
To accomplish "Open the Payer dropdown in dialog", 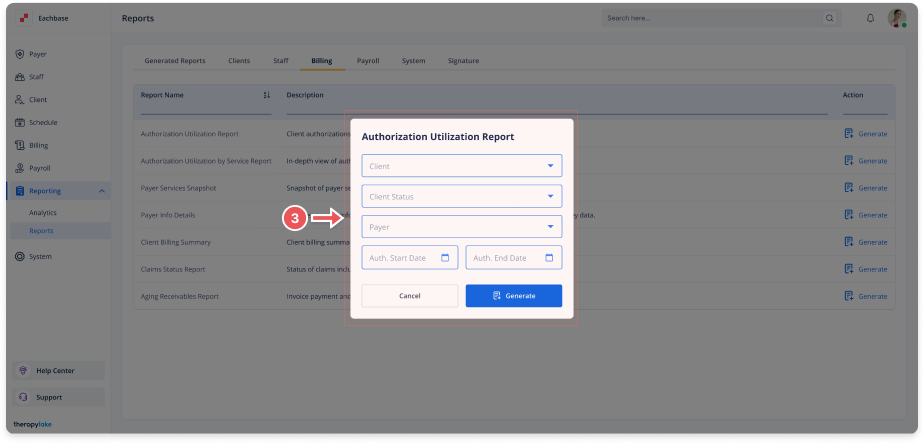I will click(x=461, y=226).
